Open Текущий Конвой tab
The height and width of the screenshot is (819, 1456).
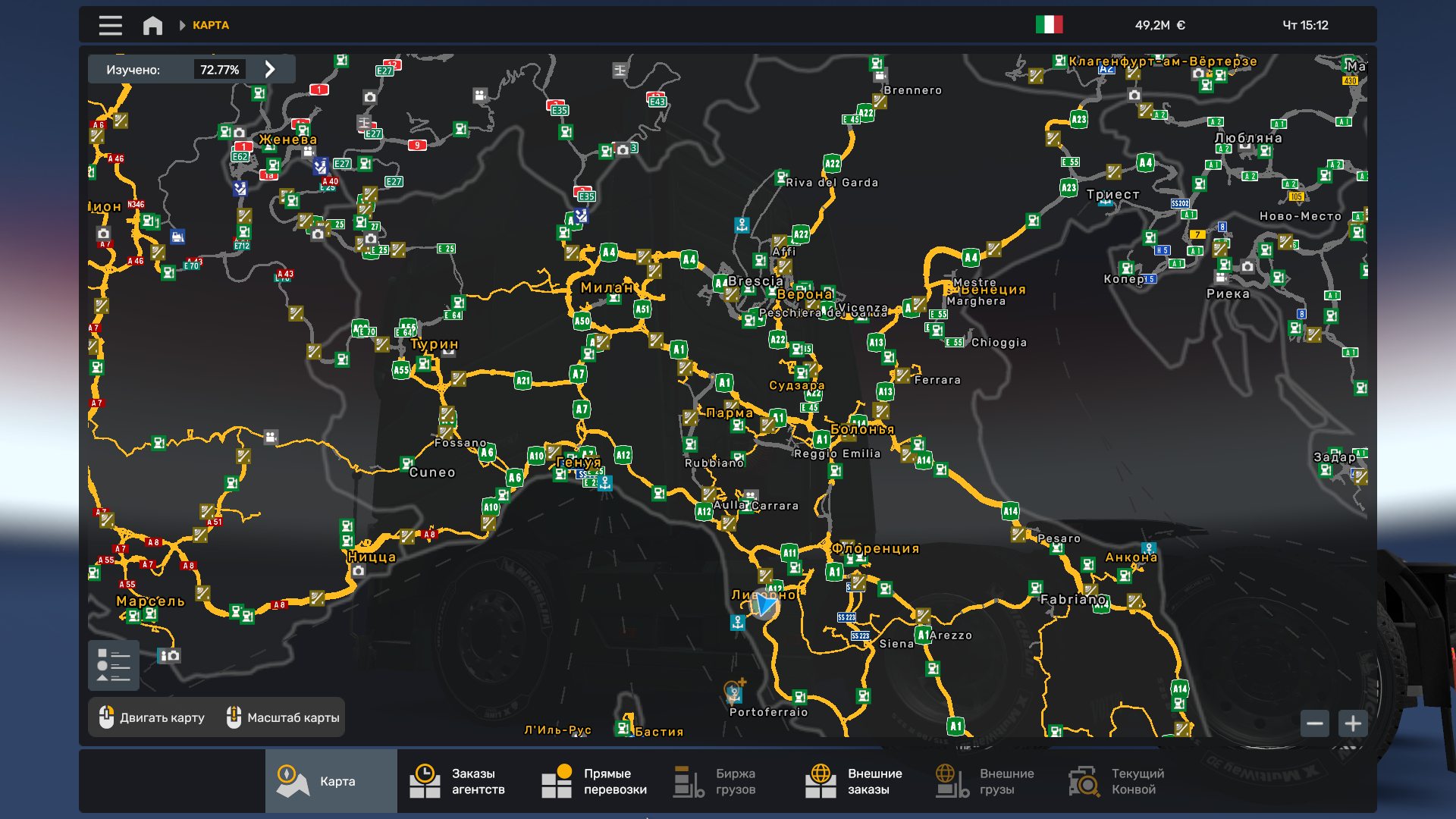[x=1122, y=781]
